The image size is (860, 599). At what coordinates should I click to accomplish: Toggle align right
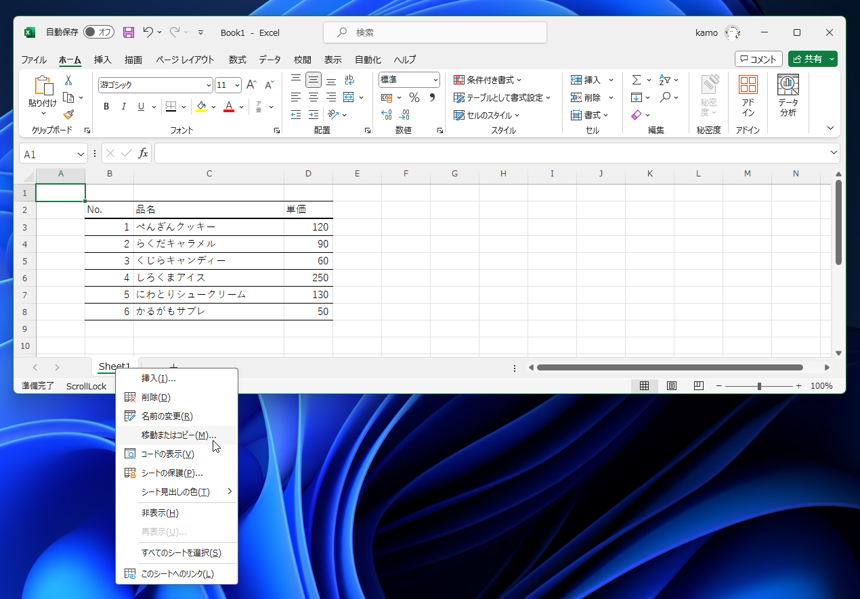tap(331, 98)
